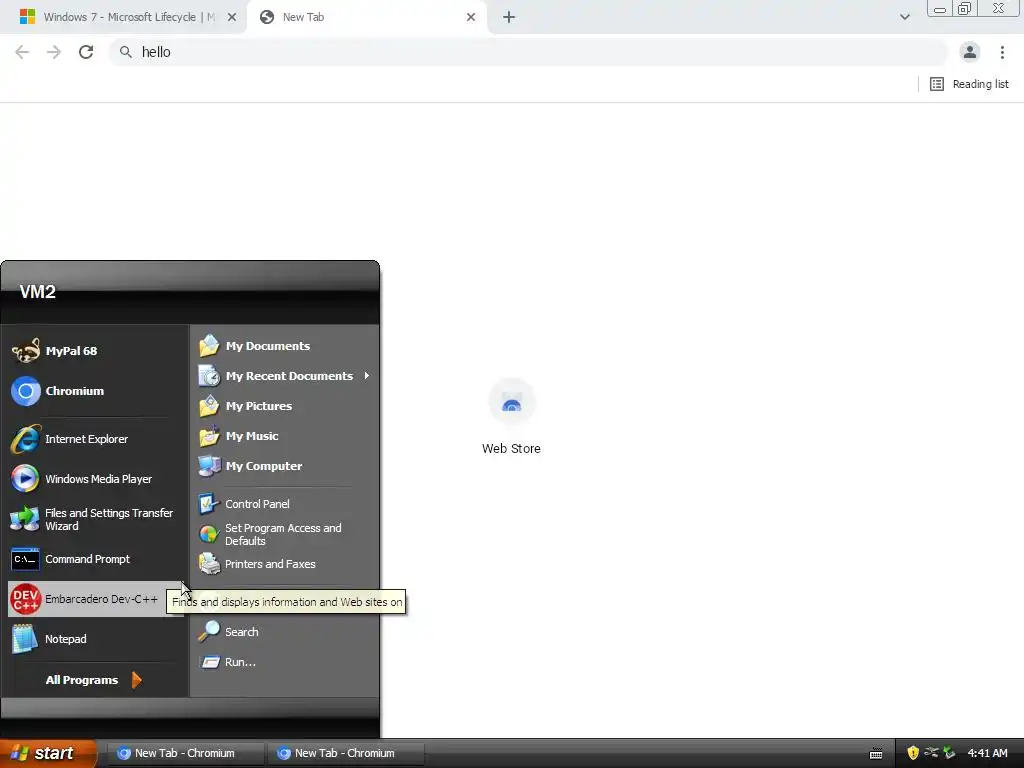1024x768 pixels.
Task: Open My Pictures folder
Action: 284,406
